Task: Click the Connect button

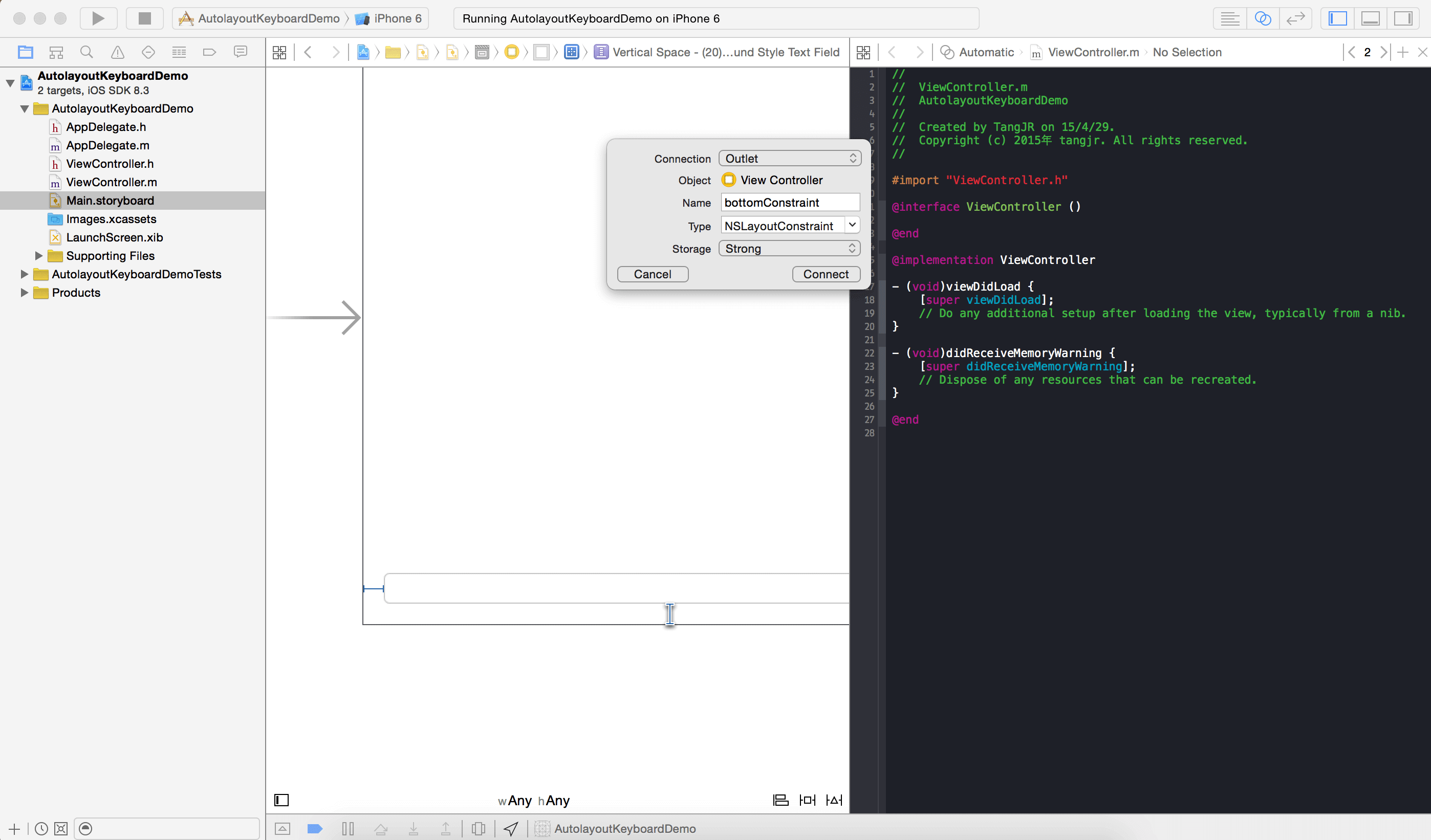Action: coord(826,274)
